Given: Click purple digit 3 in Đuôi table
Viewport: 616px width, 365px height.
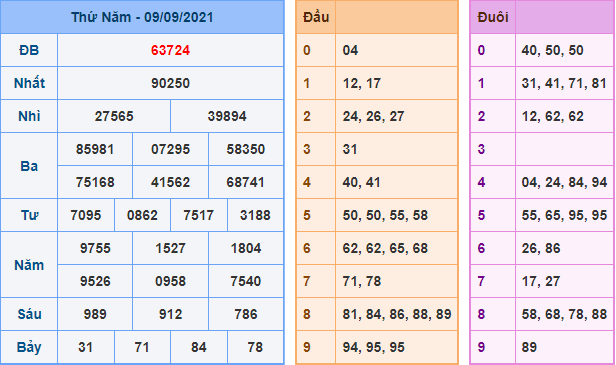Looking at the screenshot, I should [x=481, y=149].
